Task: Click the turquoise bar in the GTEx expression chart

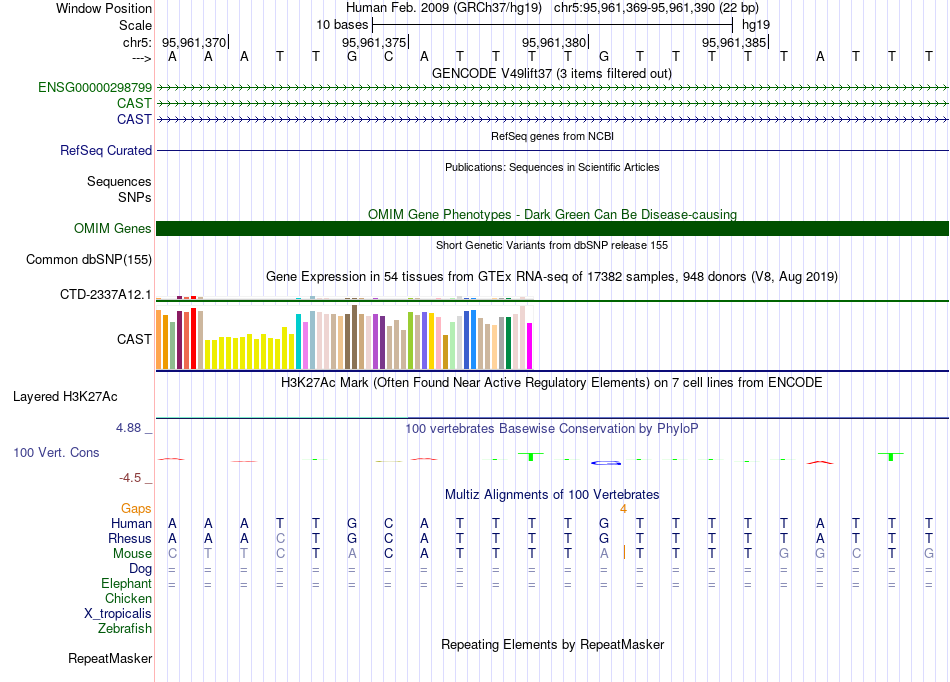Action: pos(299,341)
